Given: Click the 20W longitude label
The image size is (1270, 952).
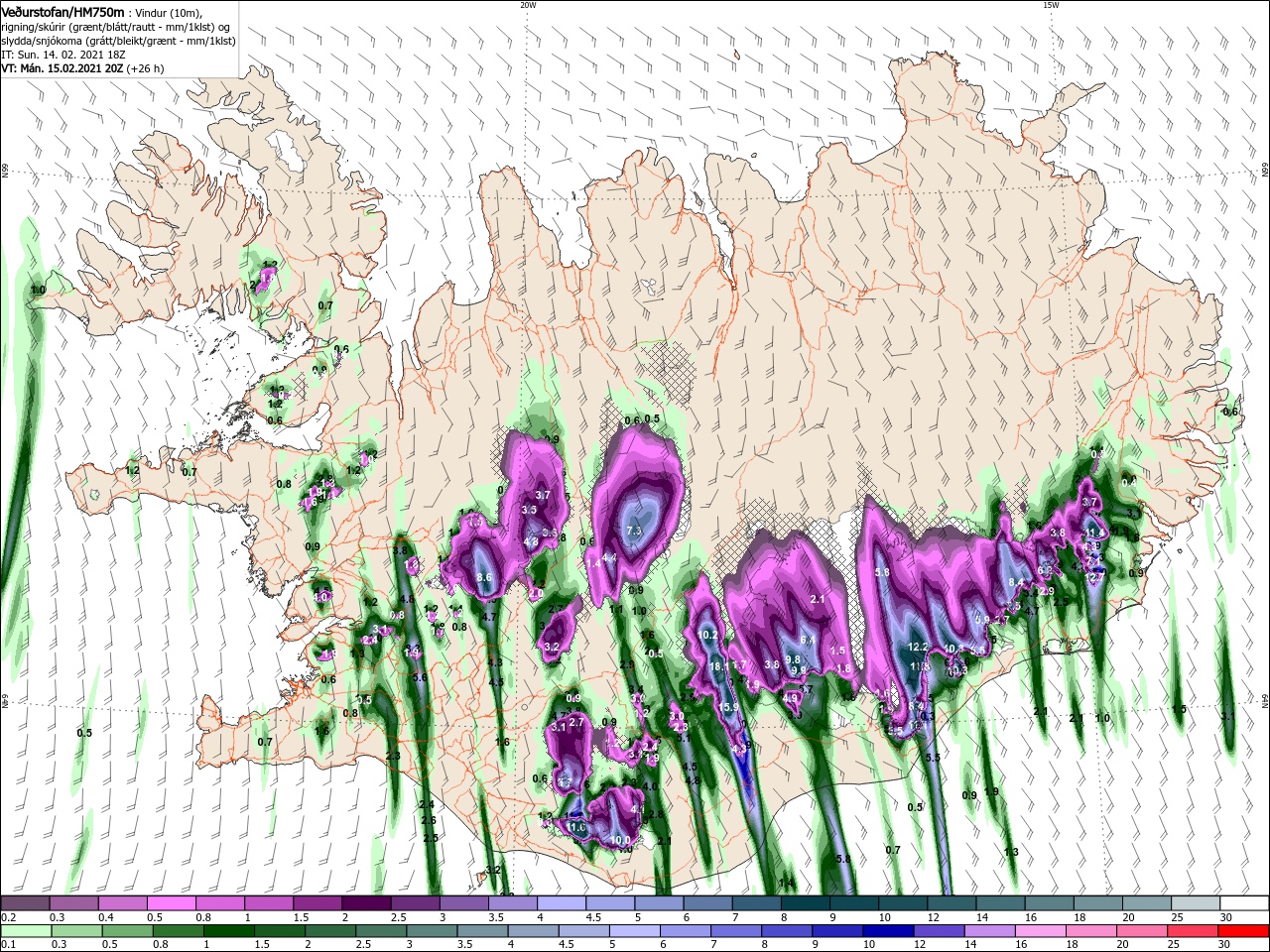Looking at the screenshot, I should [528, 5].
